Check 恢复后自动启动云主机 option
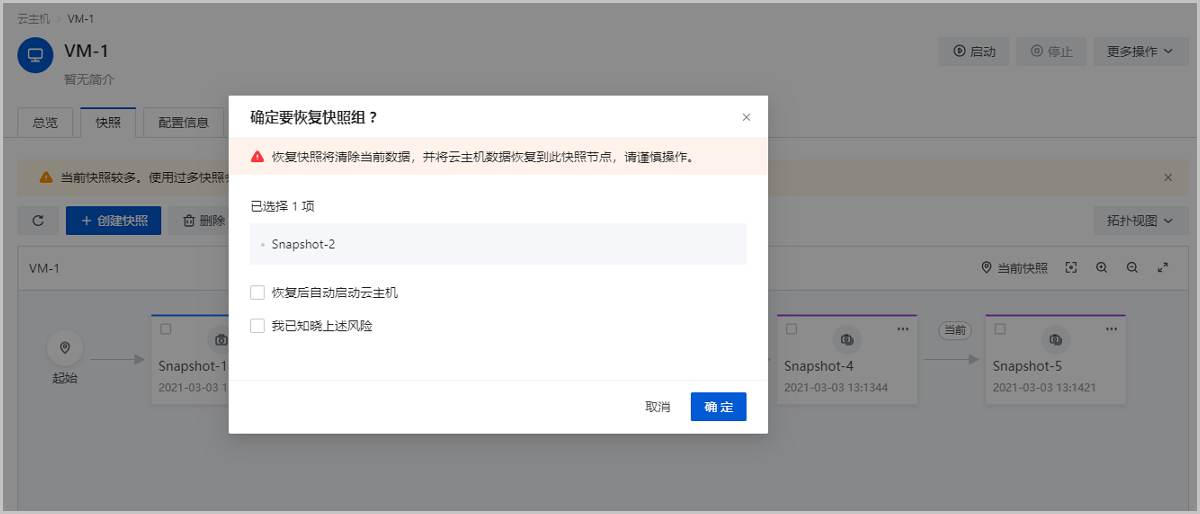 tap(257, 293)
